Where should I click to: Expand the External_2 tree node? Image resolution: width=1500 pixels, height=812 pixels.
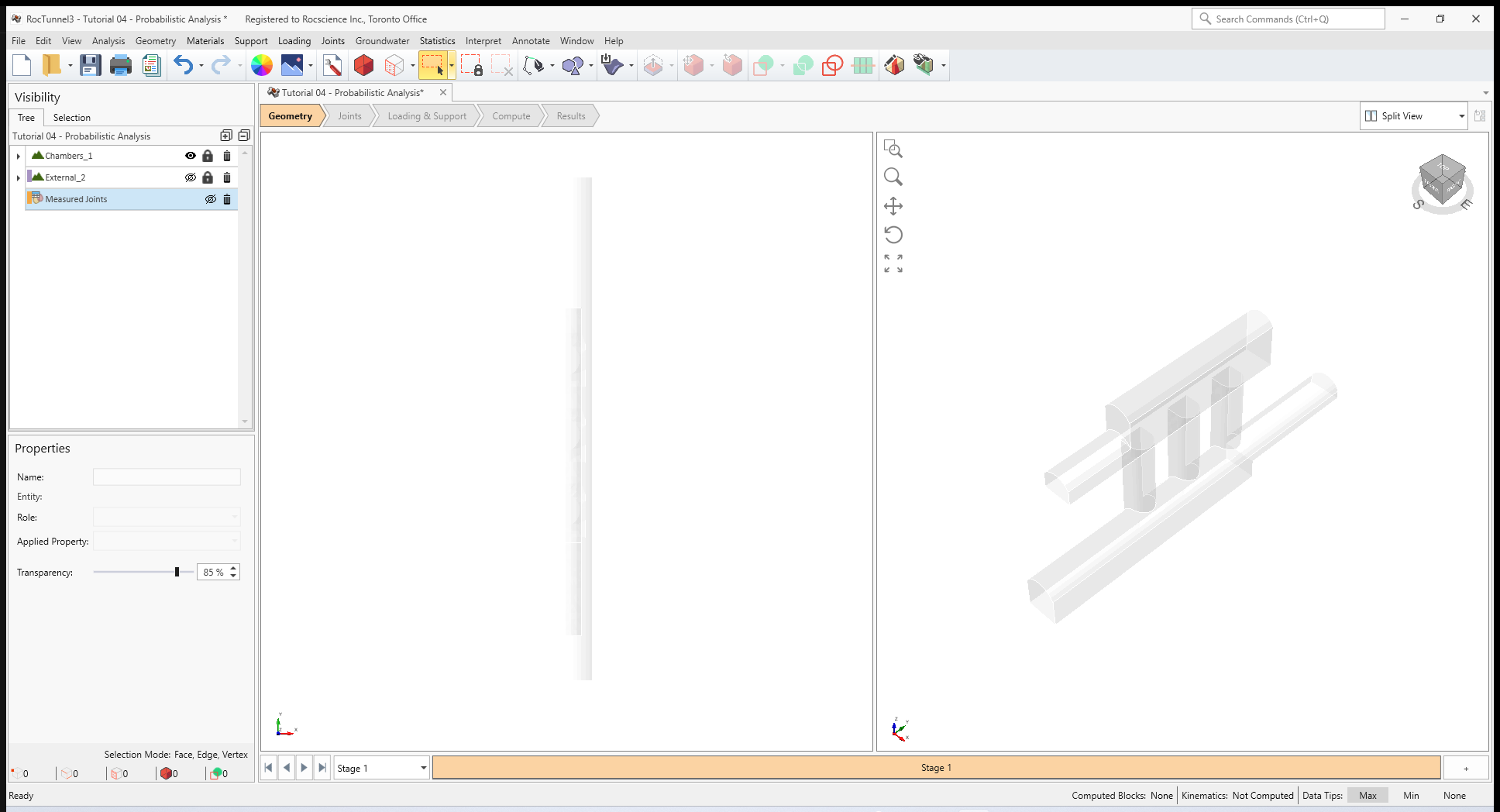click(19, 177)
